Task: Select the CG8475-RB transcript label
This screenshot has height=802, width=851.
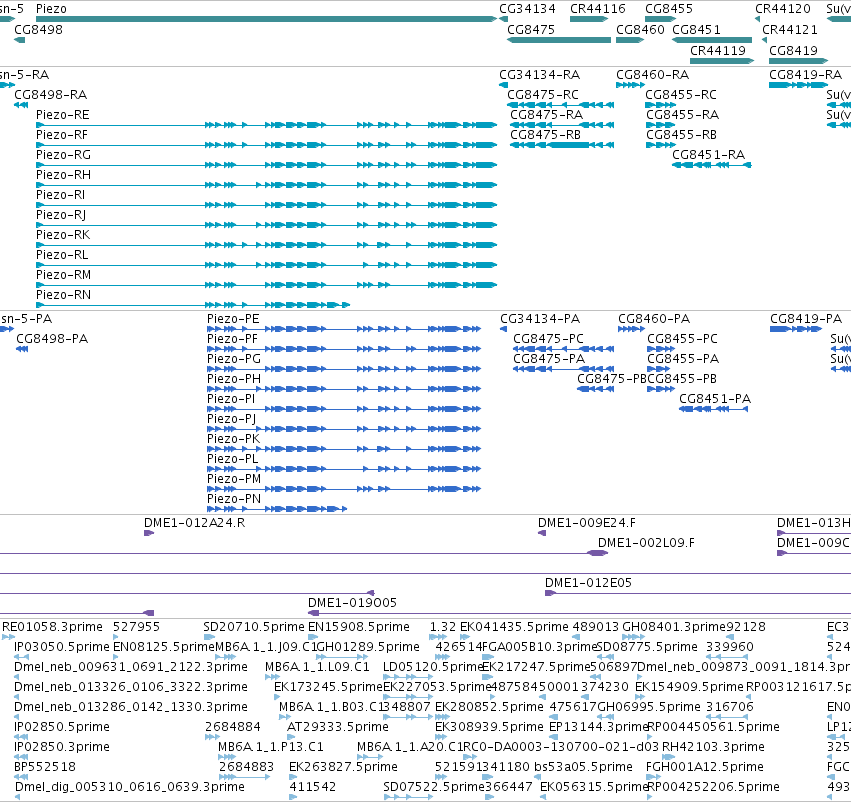Action: tap(545, 135)
